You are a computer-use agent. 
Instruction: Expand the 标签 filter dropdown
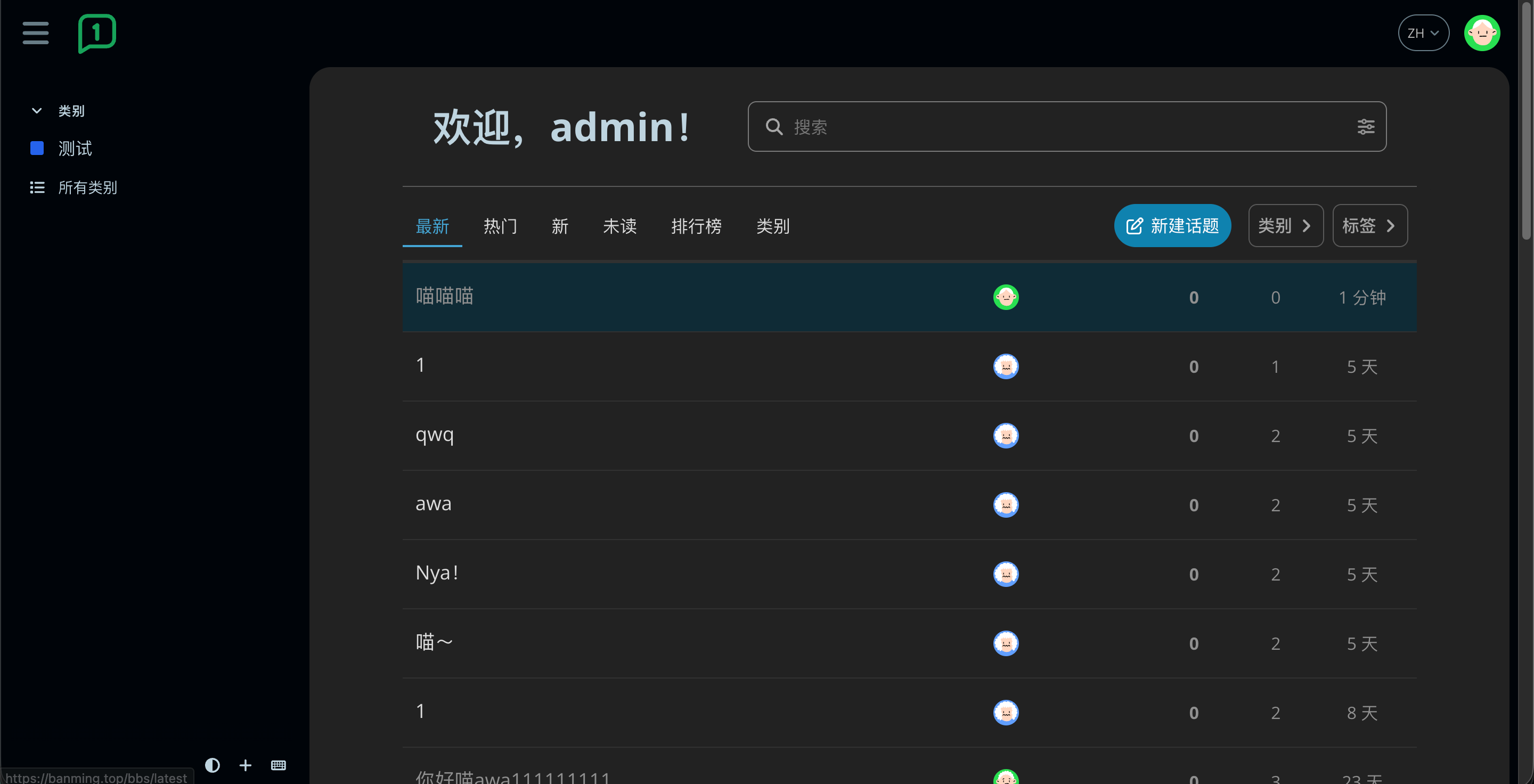tap(1369, 226)
